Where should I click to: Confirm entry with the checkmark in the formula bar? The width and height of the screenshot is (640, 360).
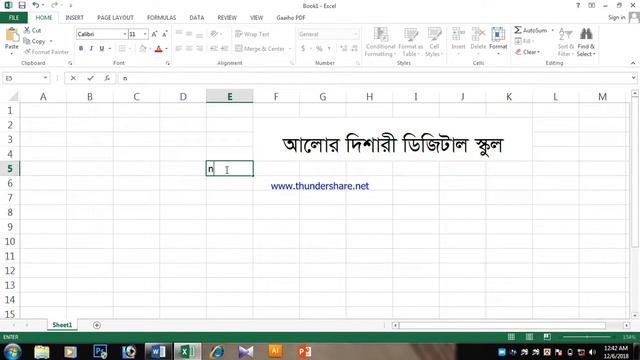tap(90, 78)
